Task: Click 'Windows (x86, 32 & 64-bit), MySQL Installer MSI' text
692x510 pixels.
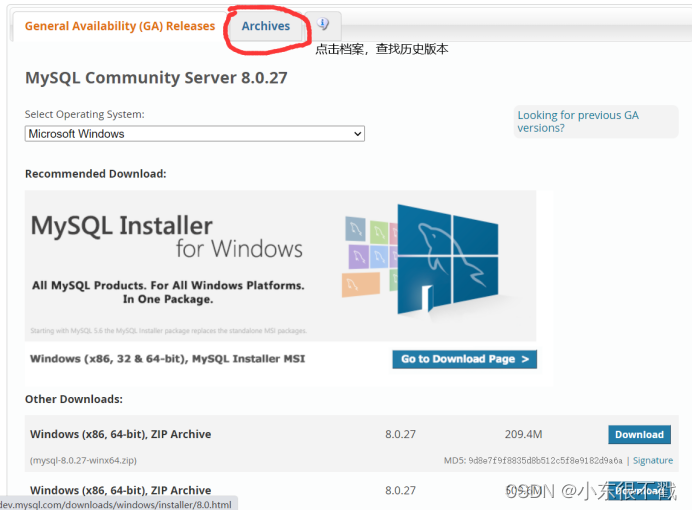Action: pyautogui.click(x=167, y=359)
